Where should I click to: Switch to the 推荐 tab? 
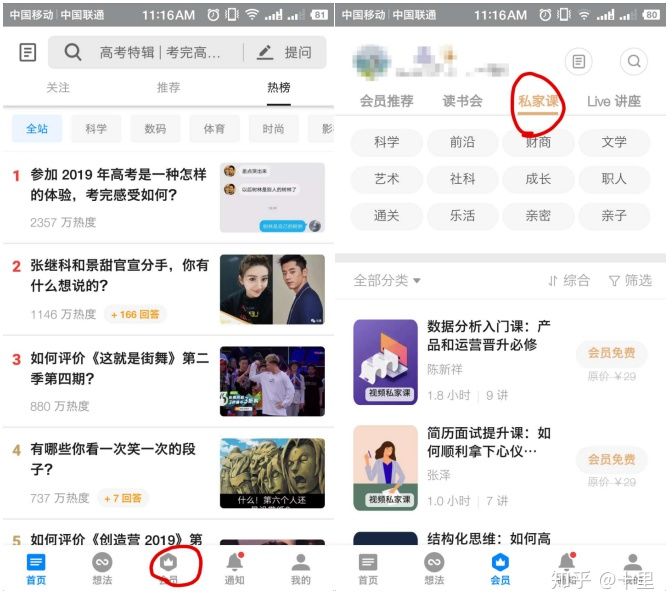tap(168, 88)
